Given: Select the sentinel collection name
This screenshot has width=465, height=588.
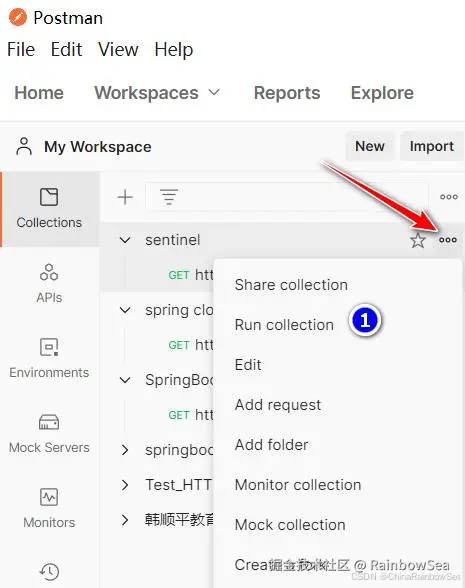Looking at the screenshot, I should pos(173,240).
